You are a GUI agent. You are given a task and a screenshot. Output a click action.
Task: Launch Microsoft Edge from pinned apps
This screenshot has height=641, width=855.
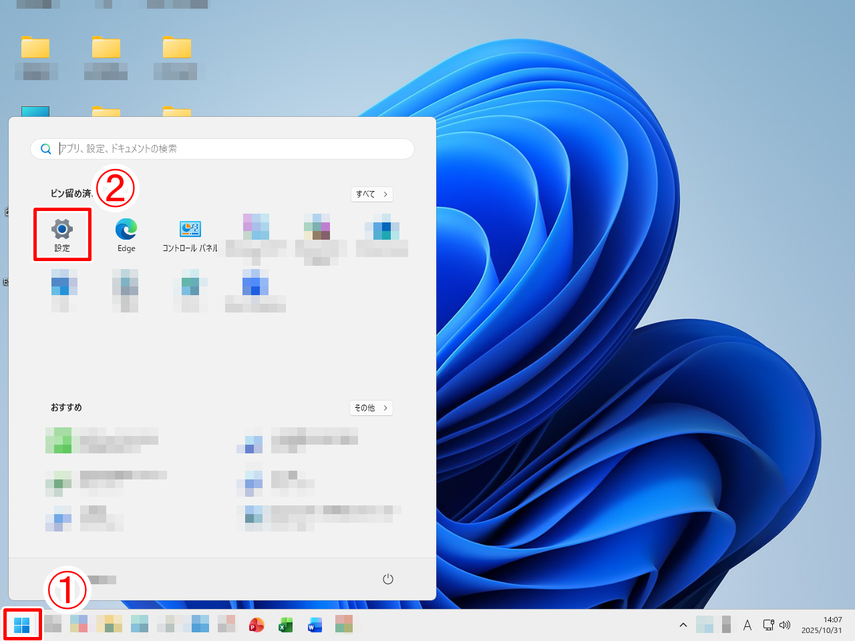[126, 232]
